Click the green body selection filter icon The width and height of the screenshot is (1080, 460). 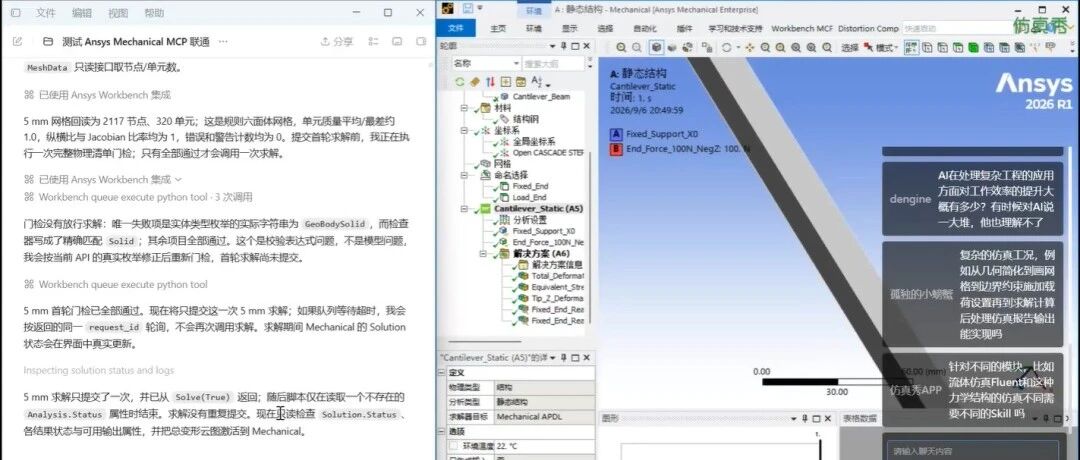[973, 48]
